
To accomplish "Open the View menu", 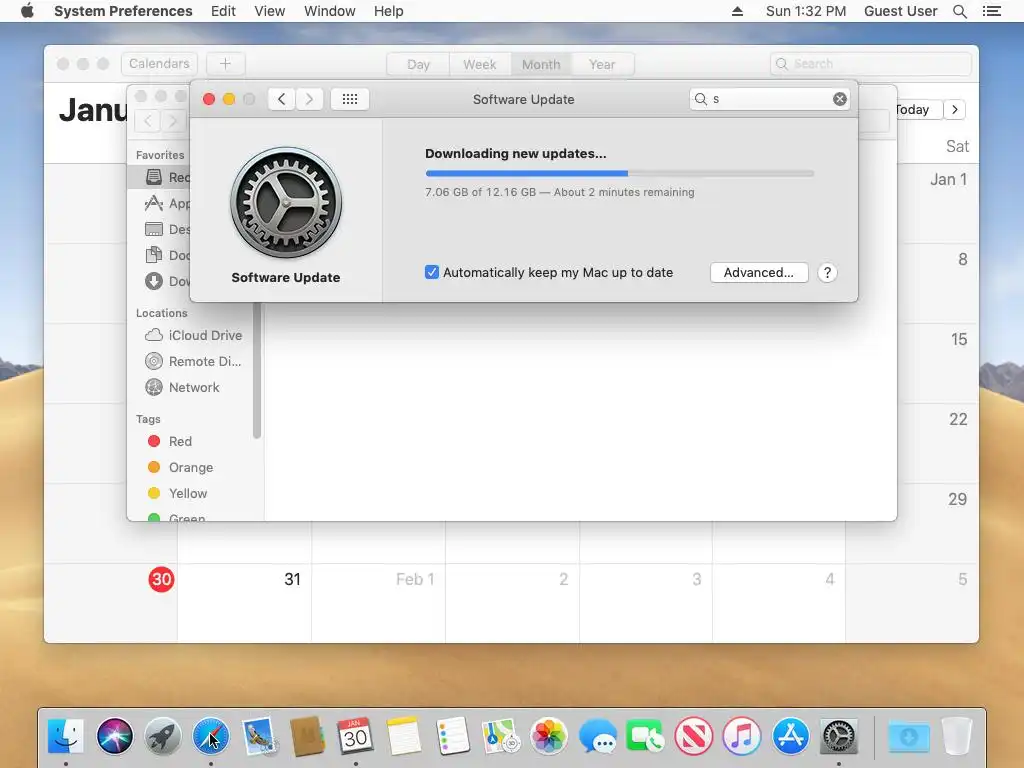I will [270, 11].
